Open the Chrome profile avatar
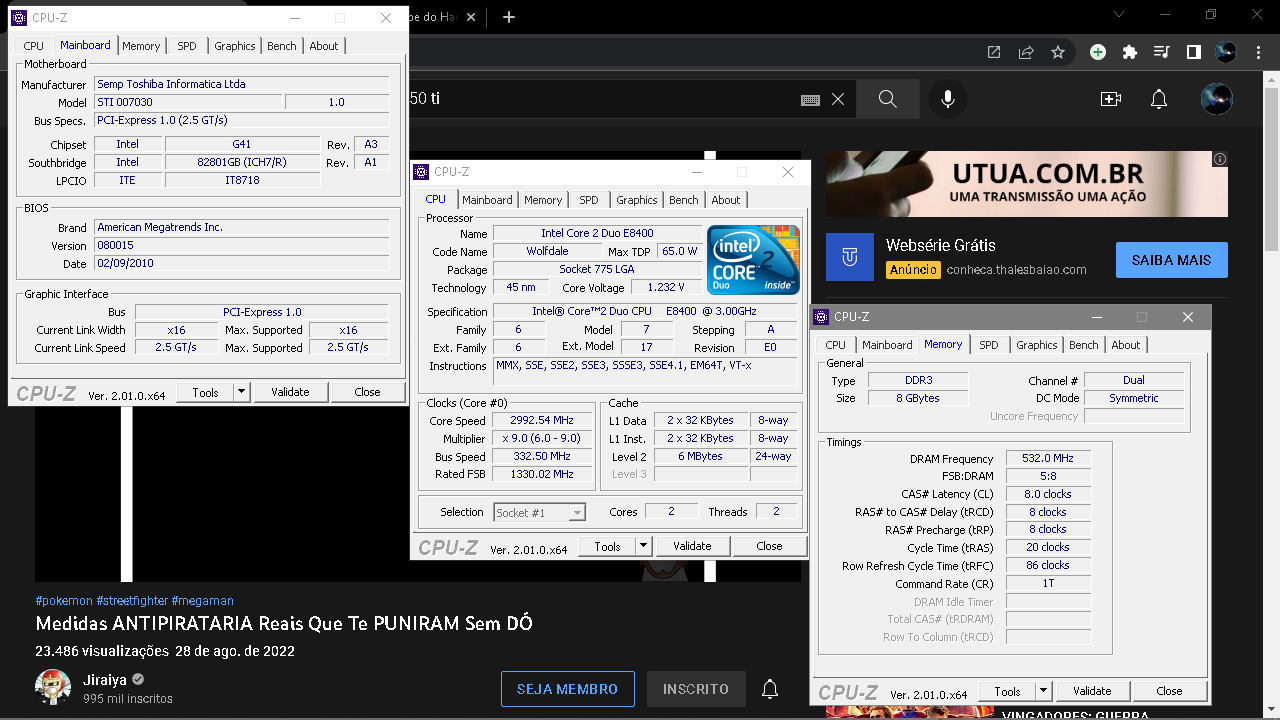1280x720 pixels. pyautogui.click(x=1226, y=52)
